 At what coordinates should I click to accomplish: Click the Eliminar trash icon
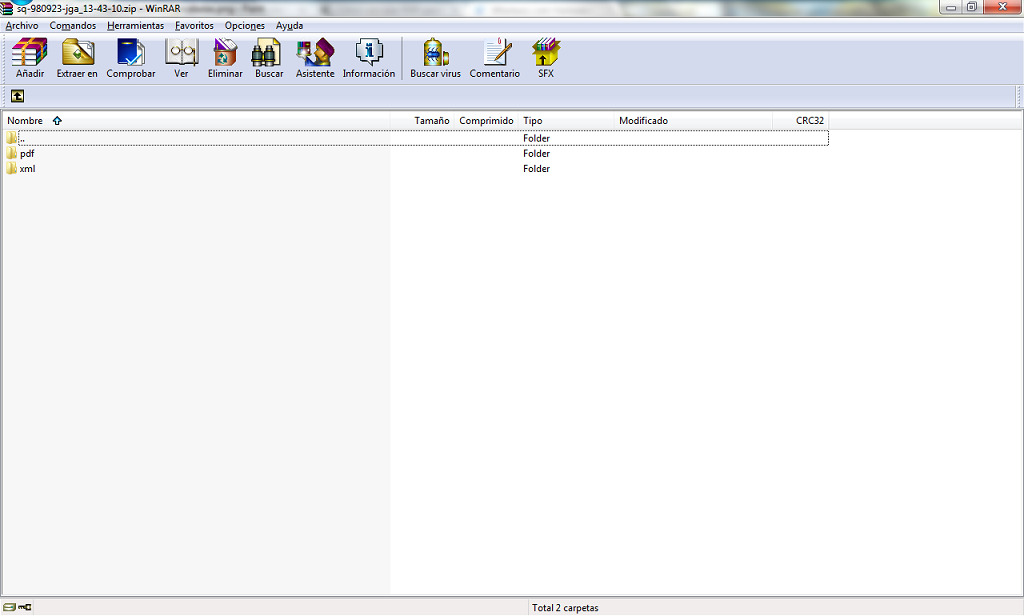click(x=225, y=58)
